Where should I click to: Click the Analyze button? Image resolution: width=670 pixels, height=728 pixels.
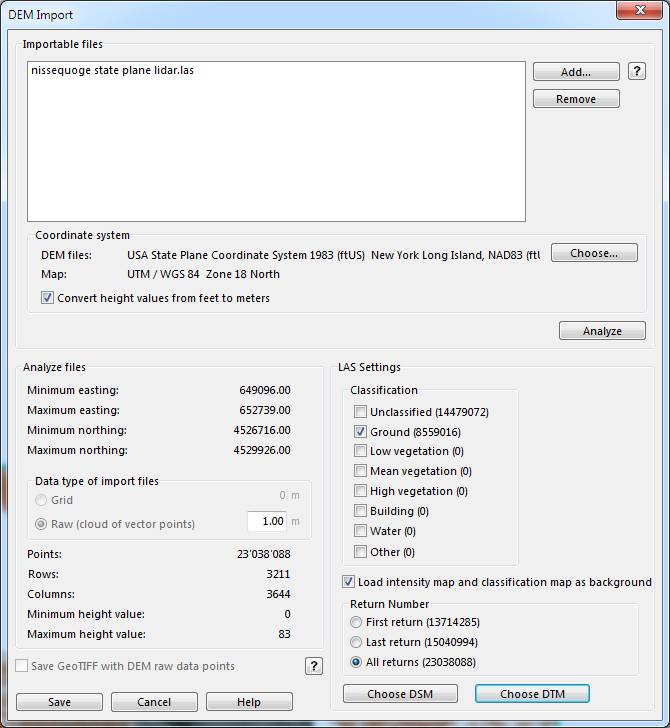point(602,331)
